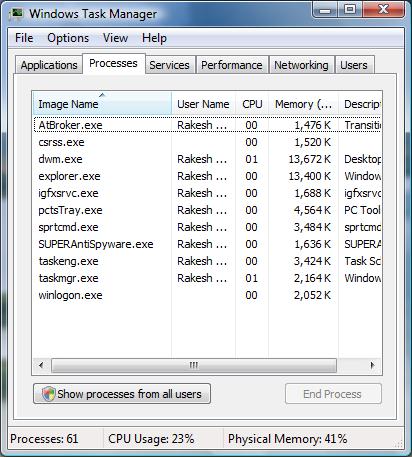
Task: Click the PC Tool description cell
Action: pos(362,210)
